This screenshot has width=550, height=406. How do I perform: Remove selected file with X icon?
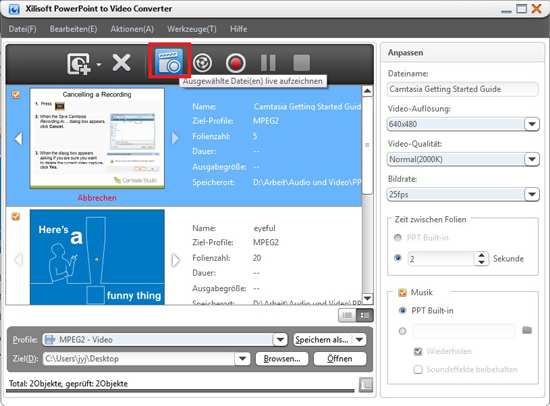pos(121,63)
